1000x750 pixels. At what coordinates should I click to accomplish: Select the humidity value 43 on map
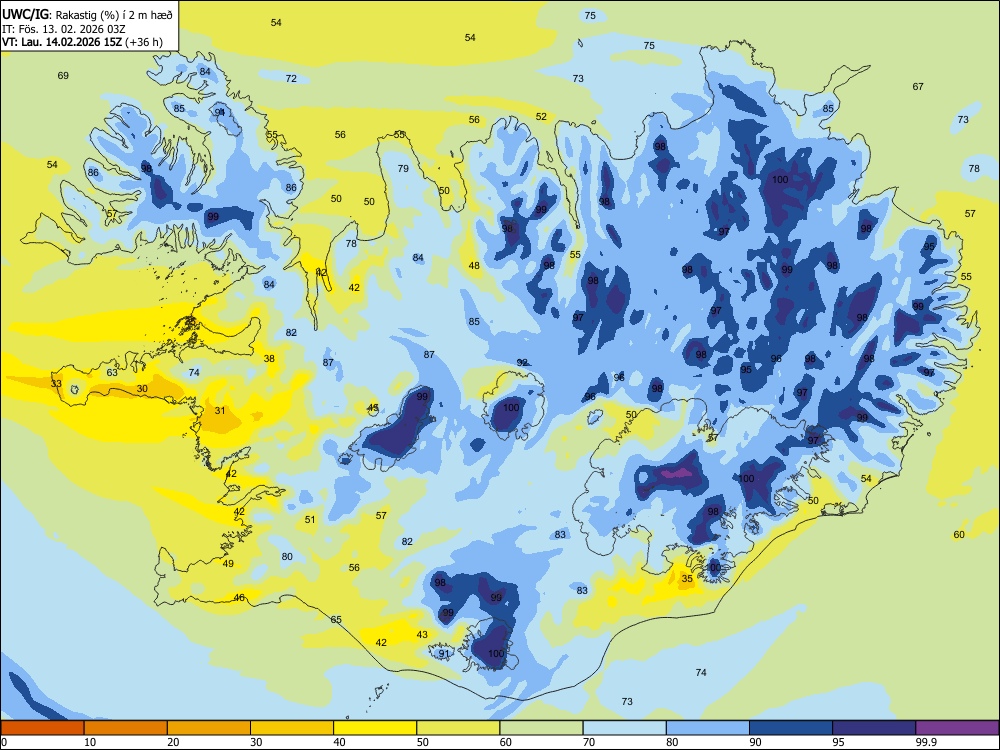[422, 635]
